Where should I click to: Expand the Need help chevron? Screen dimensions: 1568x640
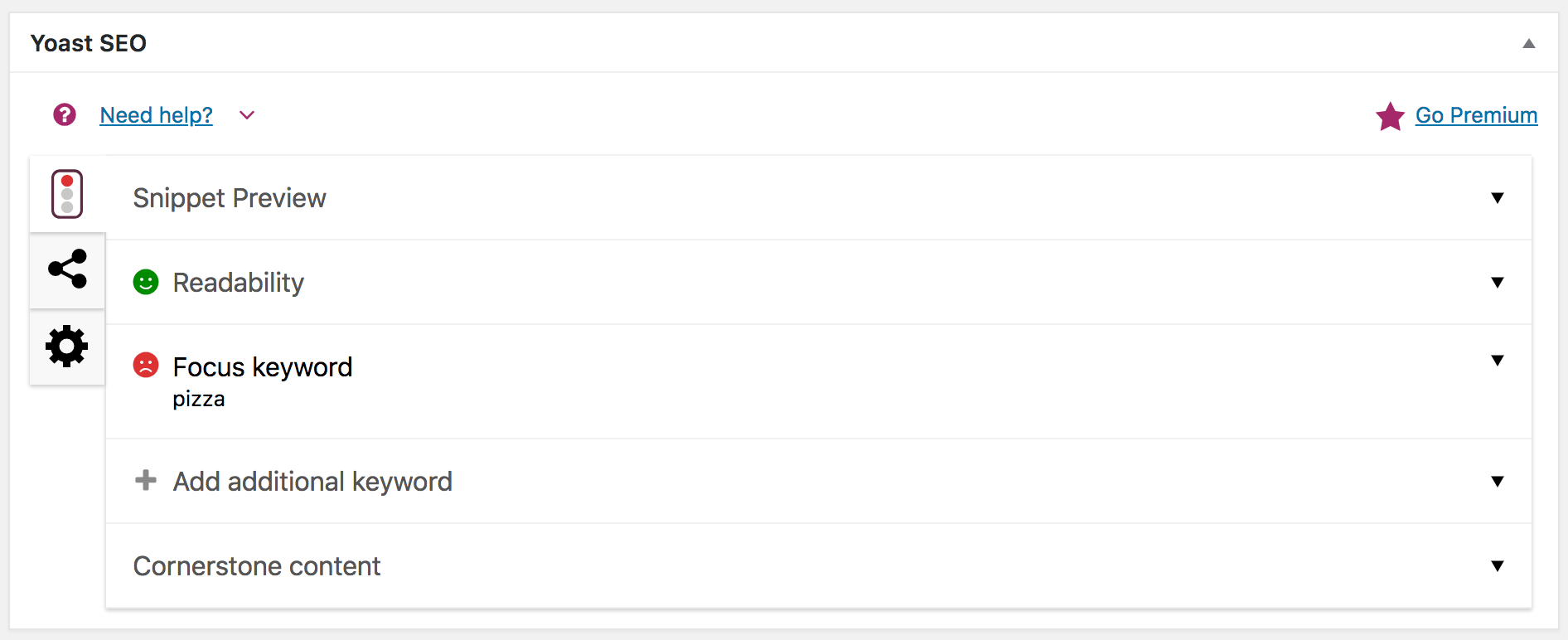247,115
